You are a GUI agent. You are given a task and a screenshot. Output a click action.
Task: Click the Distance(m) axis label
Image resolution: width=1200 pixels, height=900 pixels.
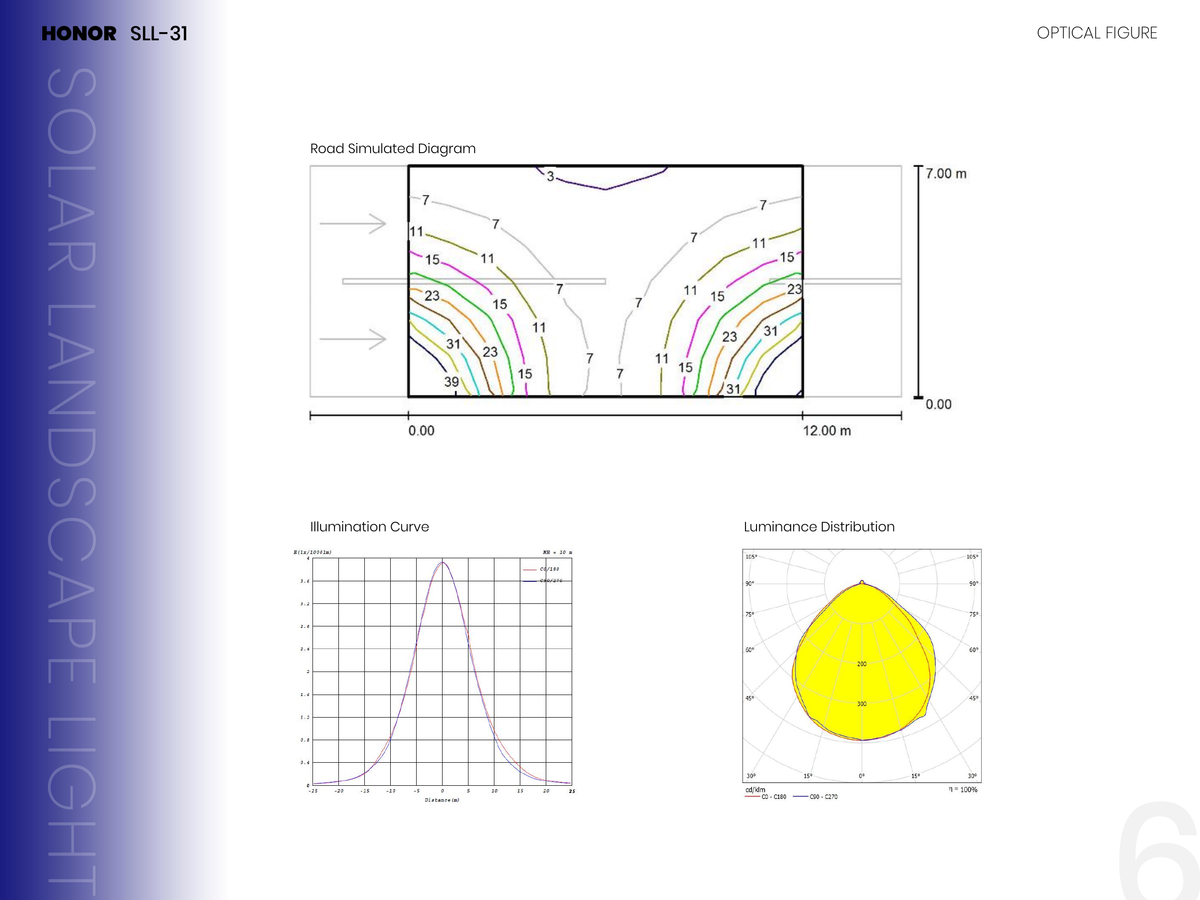(442, 800)
